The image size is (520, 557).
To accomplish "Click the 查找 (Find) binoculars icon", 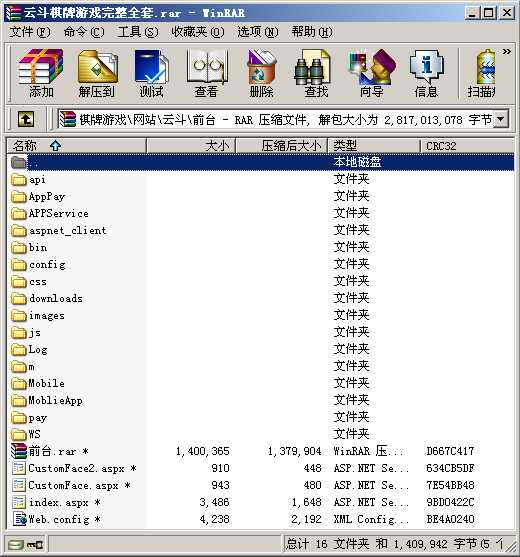I will pyautogui.click(x=316, y=73).
